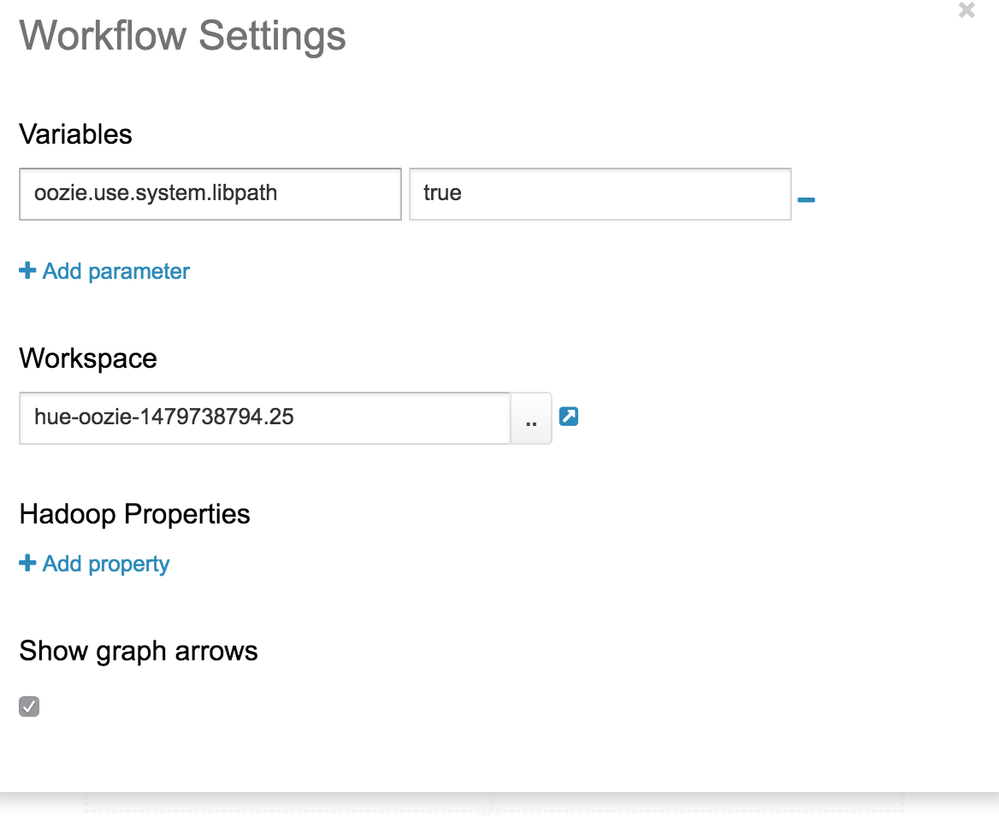Click the Add parameter link
This screenshot has height=816, width=999.
point(116,272)
